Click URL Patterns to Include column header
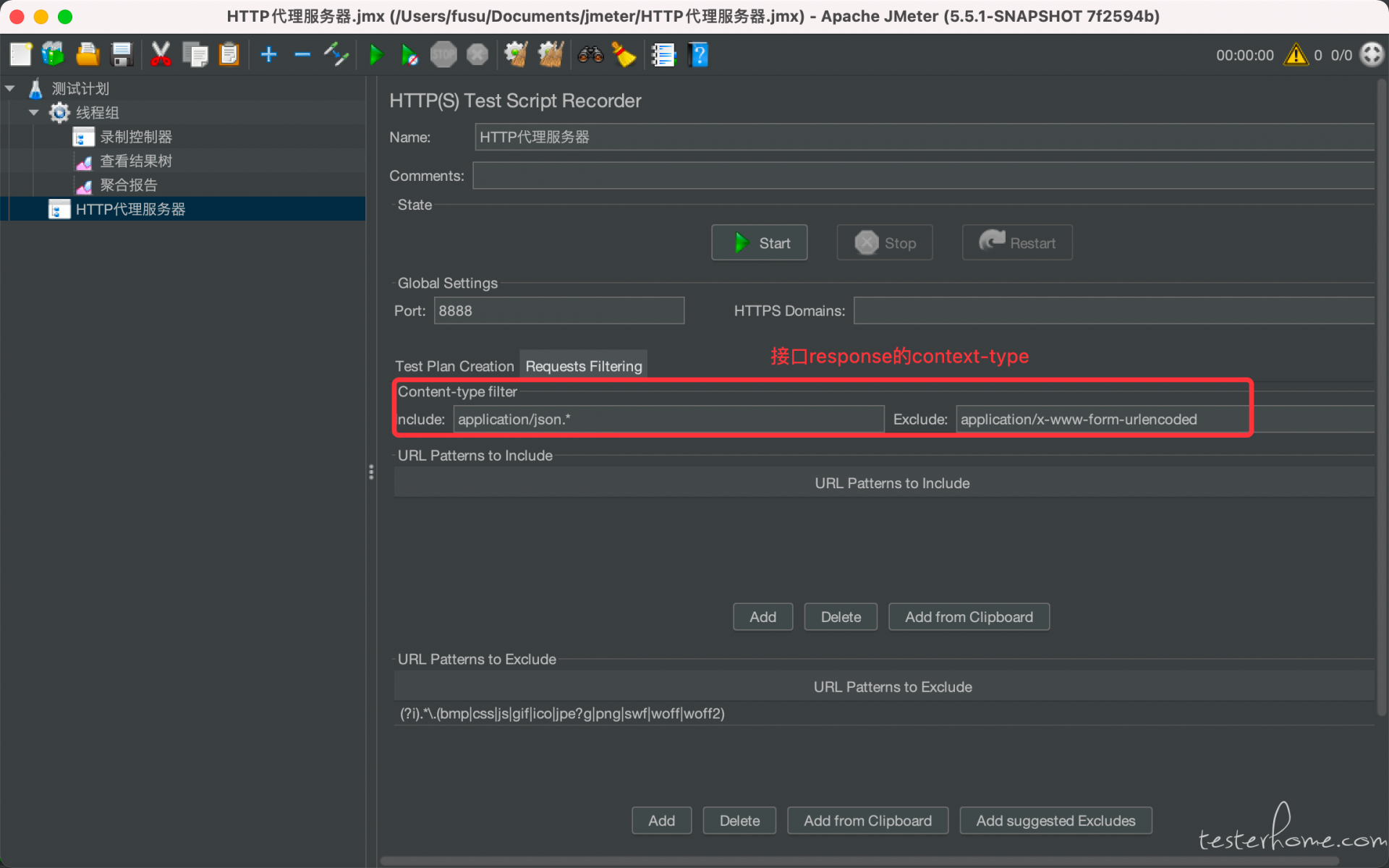This screenshot has width=1389, height=868. click(884, 483)
